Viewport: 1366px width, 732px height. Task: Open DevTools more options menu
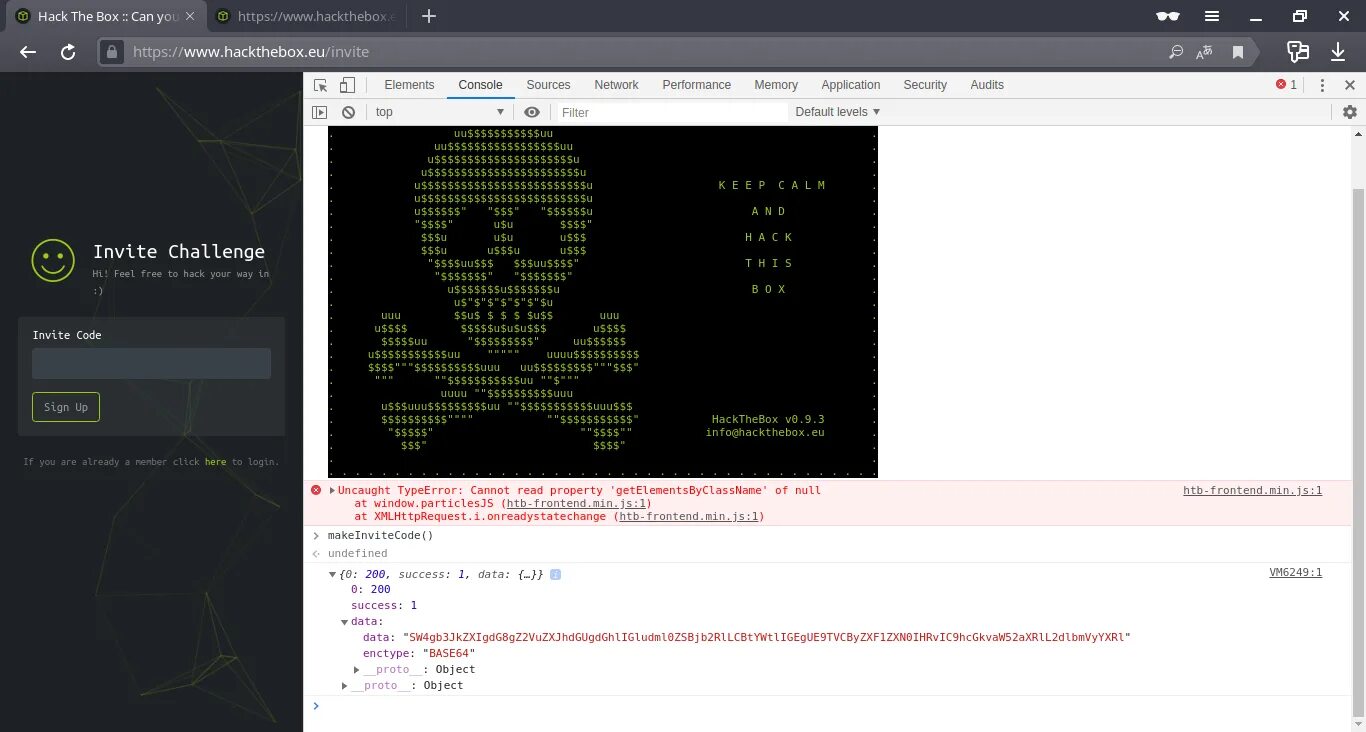tap(1322, 85)
